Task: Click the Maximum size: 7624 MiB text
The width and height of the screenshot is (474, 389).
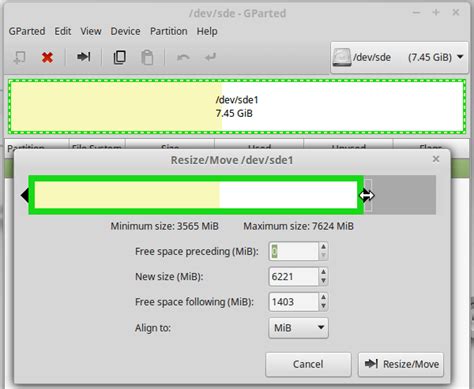Action: tap(299, 226)
